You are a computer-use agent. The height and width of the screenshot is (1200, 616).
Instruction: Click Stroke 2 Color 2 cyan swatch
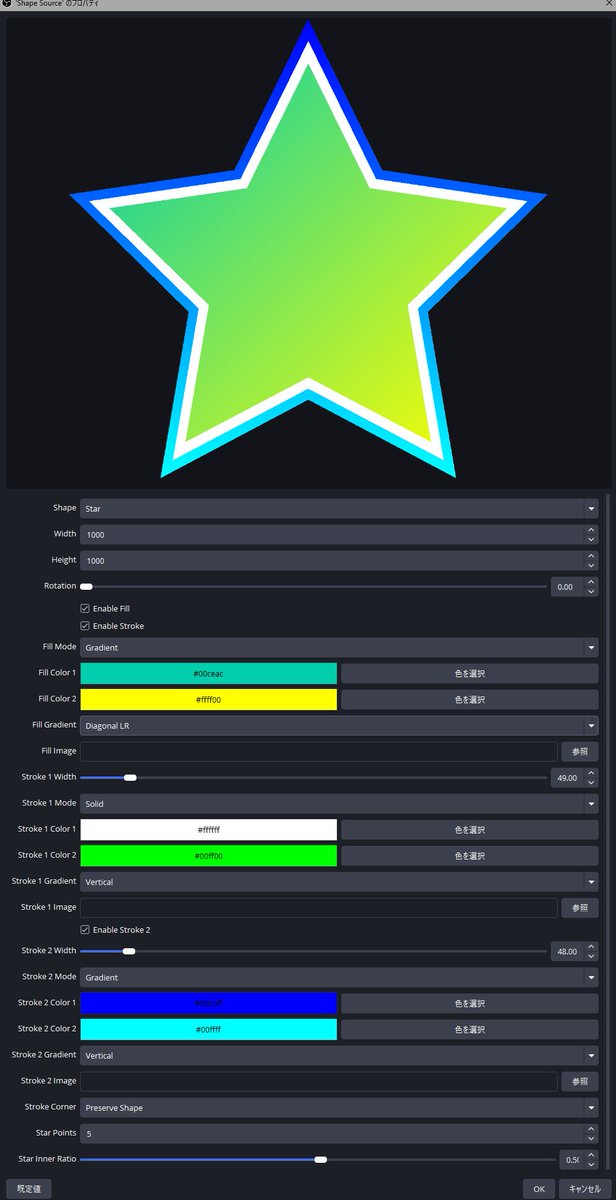pyautogui.click(x=208, y=1029)
